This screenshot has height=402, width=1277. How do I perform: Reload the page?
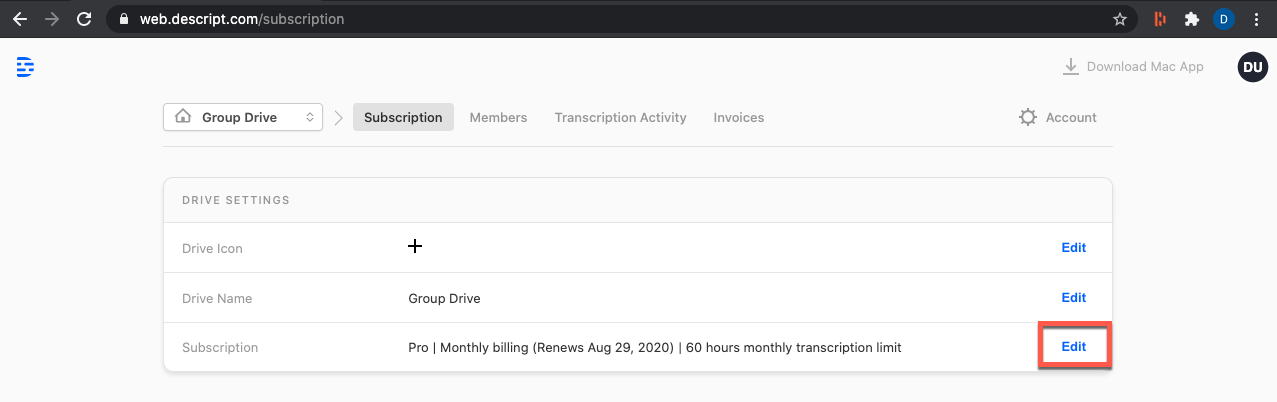[x=84, y=19]
